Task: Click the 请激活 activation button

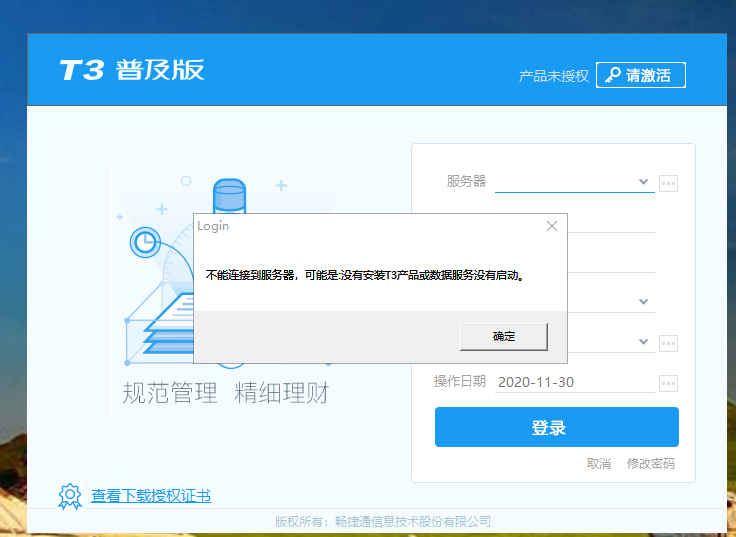Action: point(641,75)
